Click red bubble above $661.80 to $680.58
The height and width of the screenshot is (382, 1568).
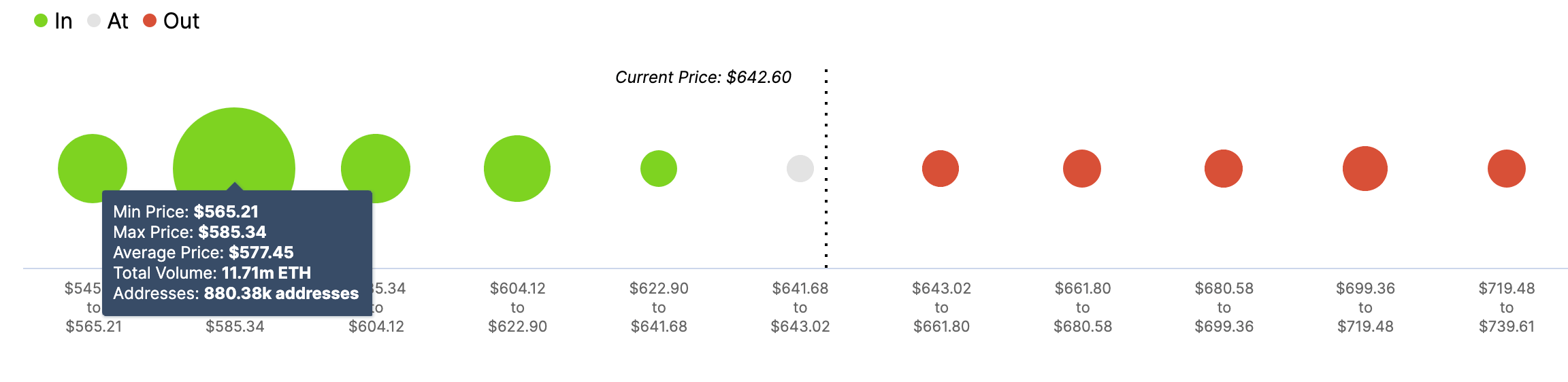[x=1082, y=169]
